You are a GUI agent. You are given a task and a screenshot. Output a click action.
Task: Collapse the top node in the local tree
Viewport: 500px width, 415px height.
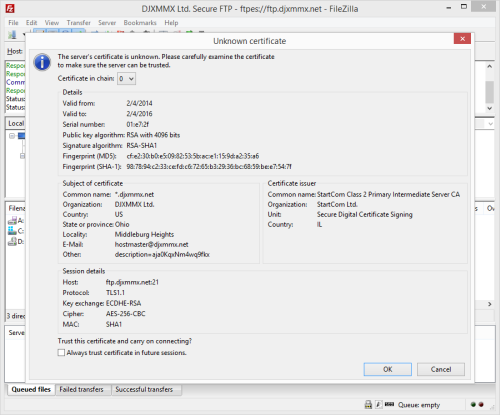(x=12, y=136)
